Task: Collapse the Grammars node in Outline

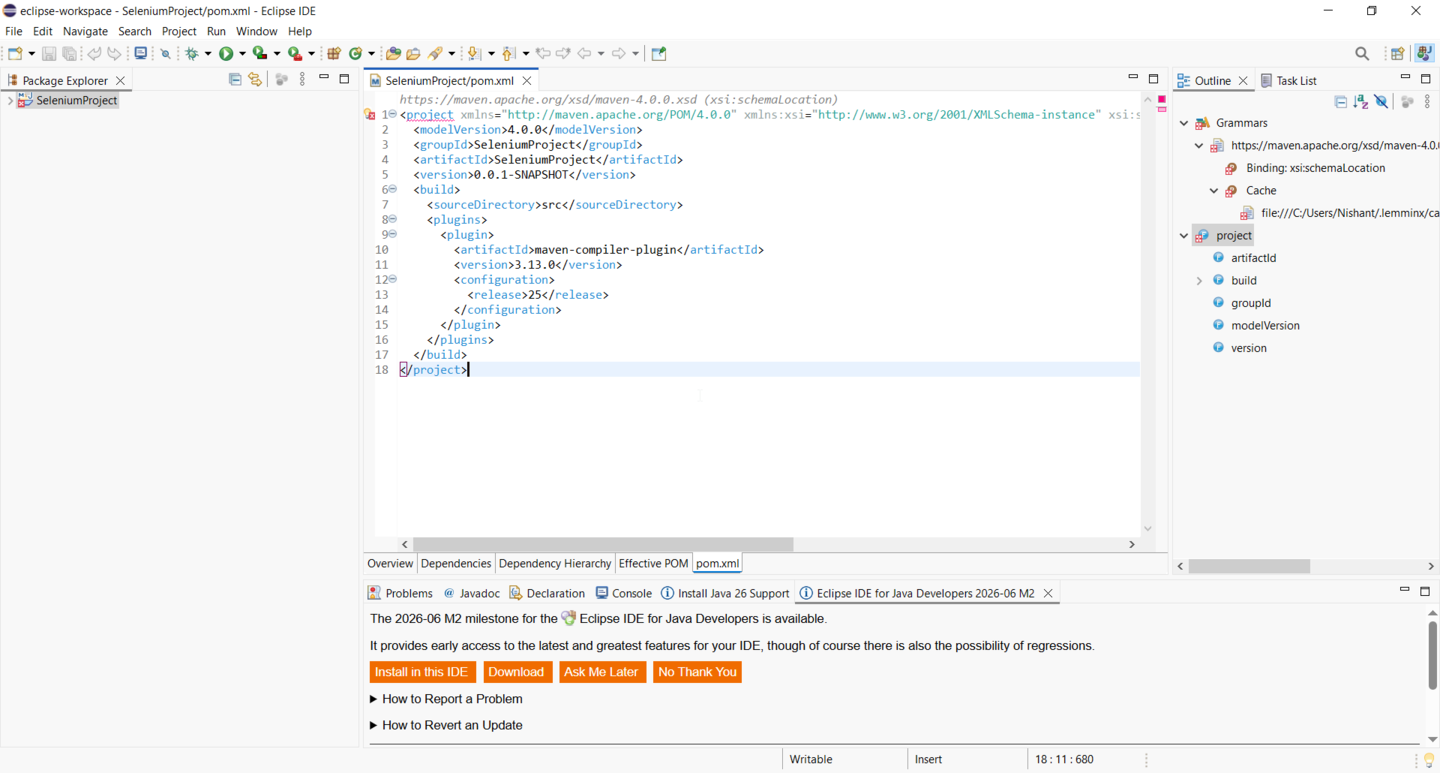Action: tap(1184, 123)
